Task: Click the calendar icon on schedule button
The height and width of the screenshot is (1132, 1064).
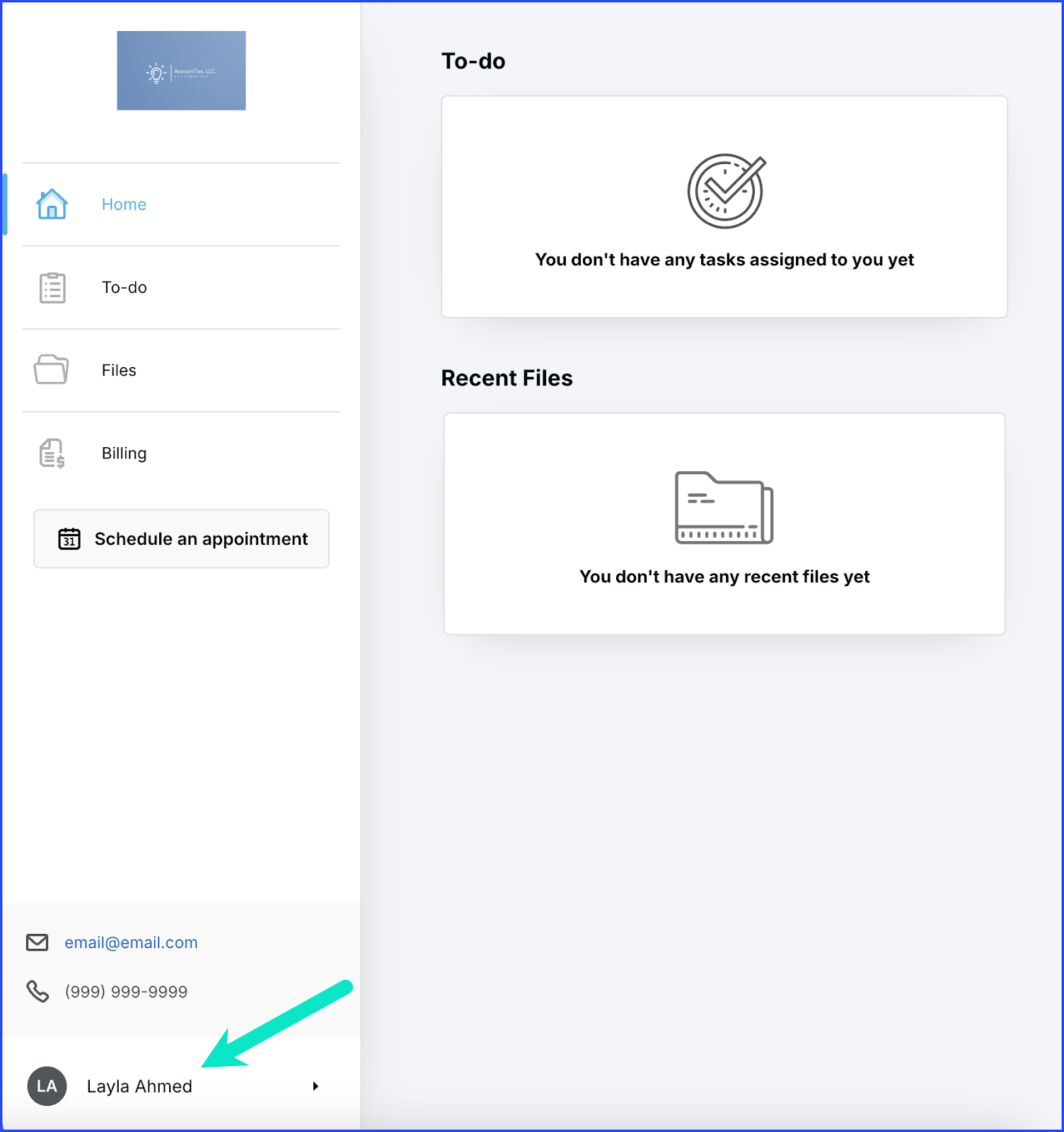Action: [69, 539]
